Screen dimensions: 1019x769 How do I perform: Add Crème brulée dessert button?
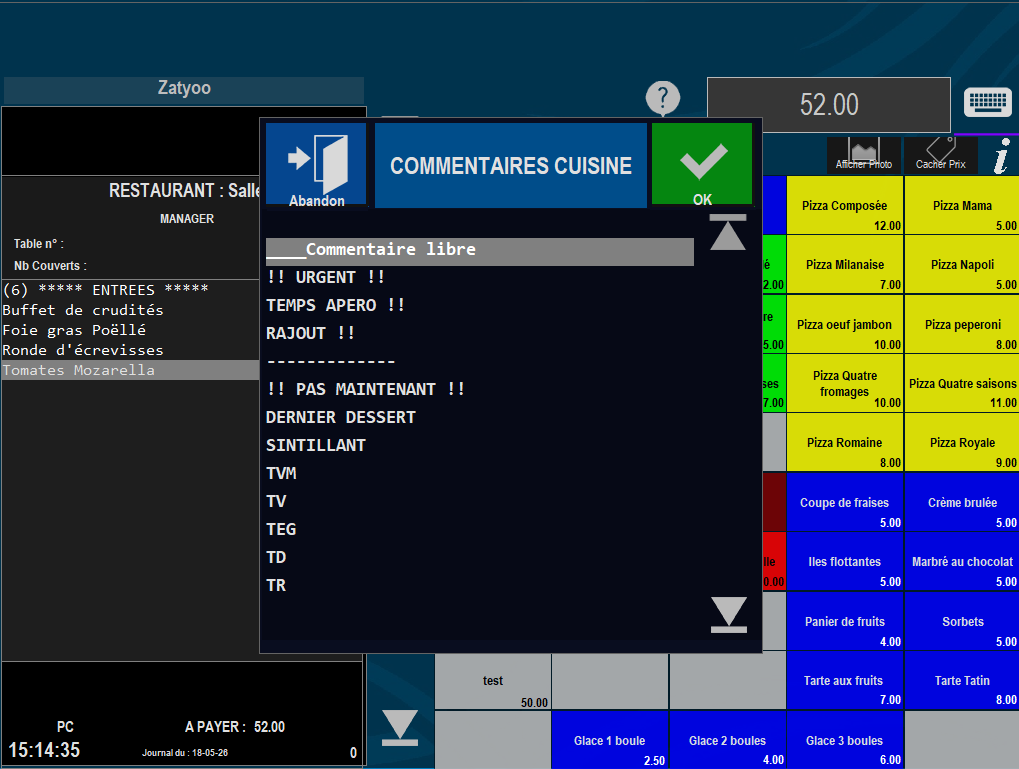(x=962, y=502)
